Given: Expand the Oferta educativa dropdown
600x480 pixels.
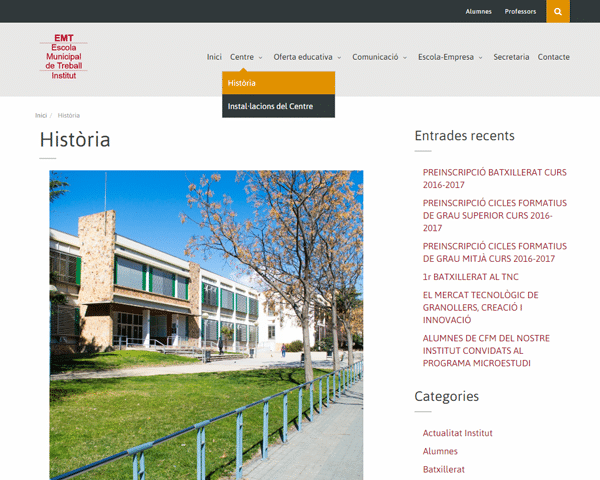Looking at the screenshot, I should click(x=307, y=57).
